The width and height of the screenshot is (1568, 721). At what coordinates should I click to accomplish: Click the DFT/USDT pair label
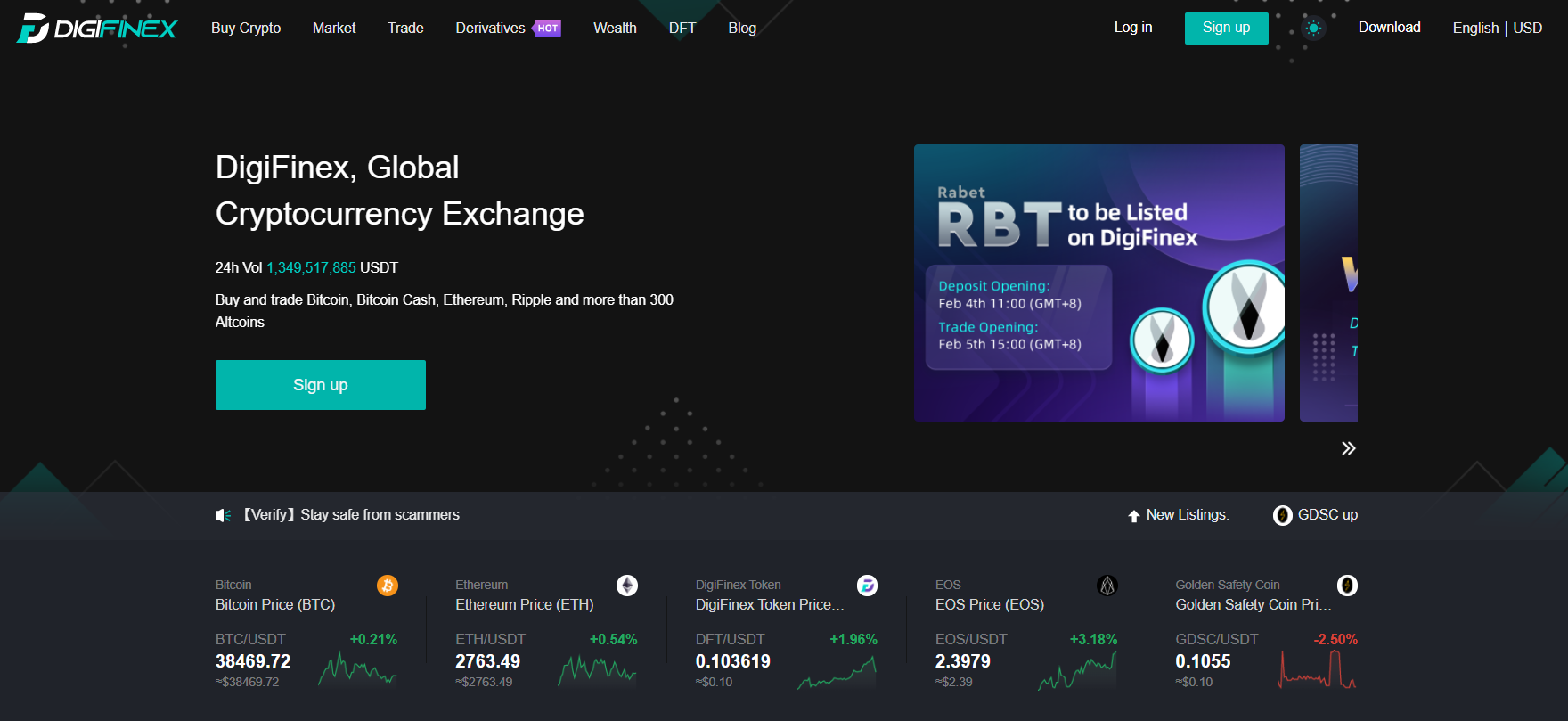pyautogui.click(x=730, y=639)
